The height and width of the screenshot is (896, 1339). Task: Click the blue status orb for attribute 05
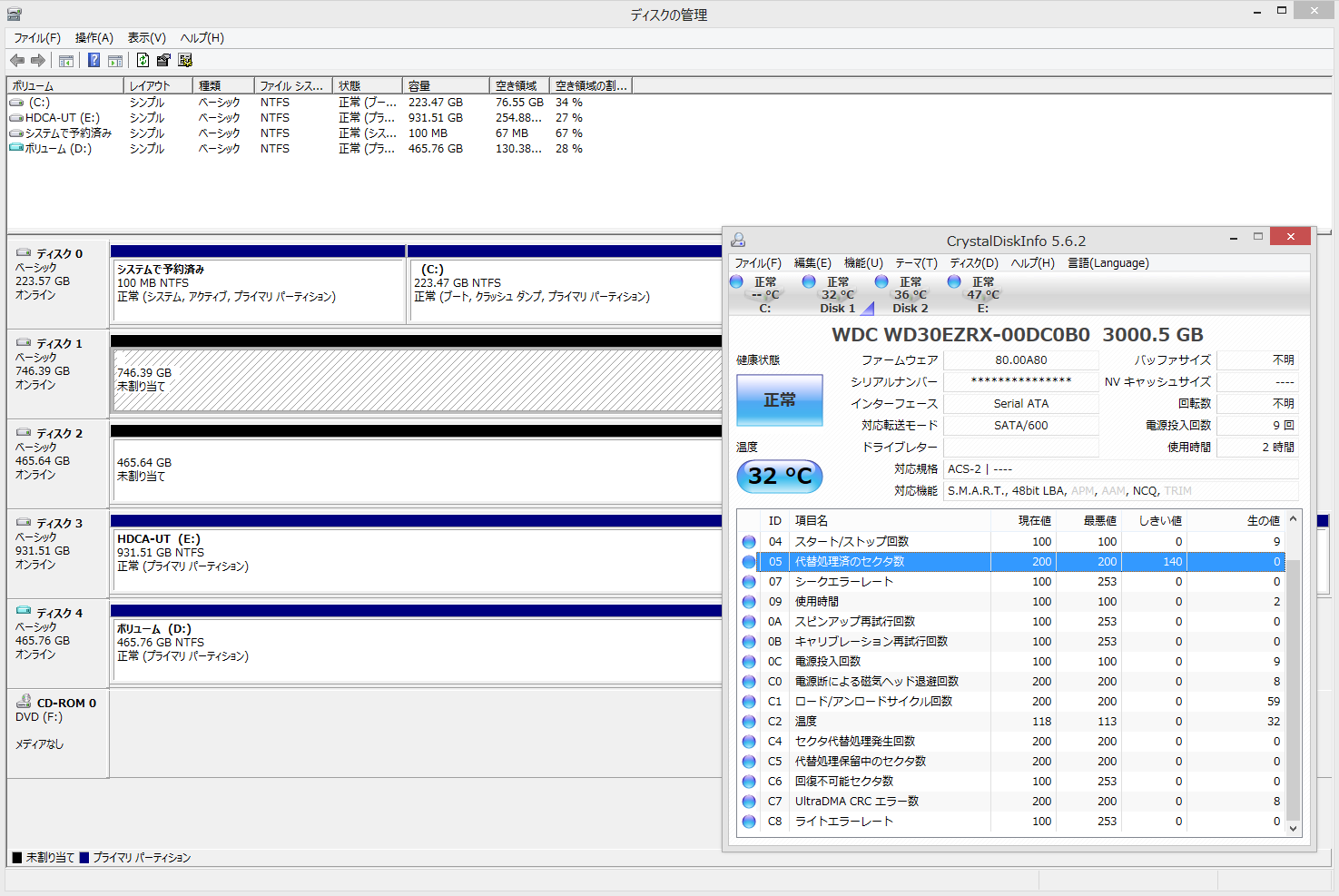(x=749, y=562)
